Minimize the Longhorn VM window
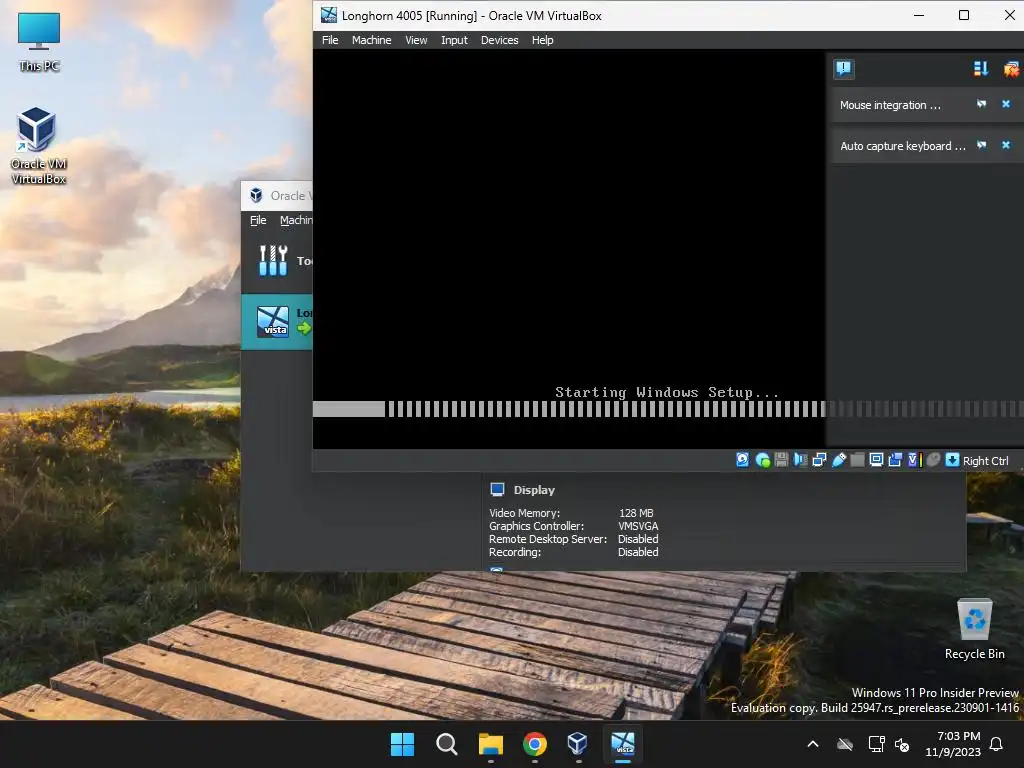 click(x=919, y=15)
